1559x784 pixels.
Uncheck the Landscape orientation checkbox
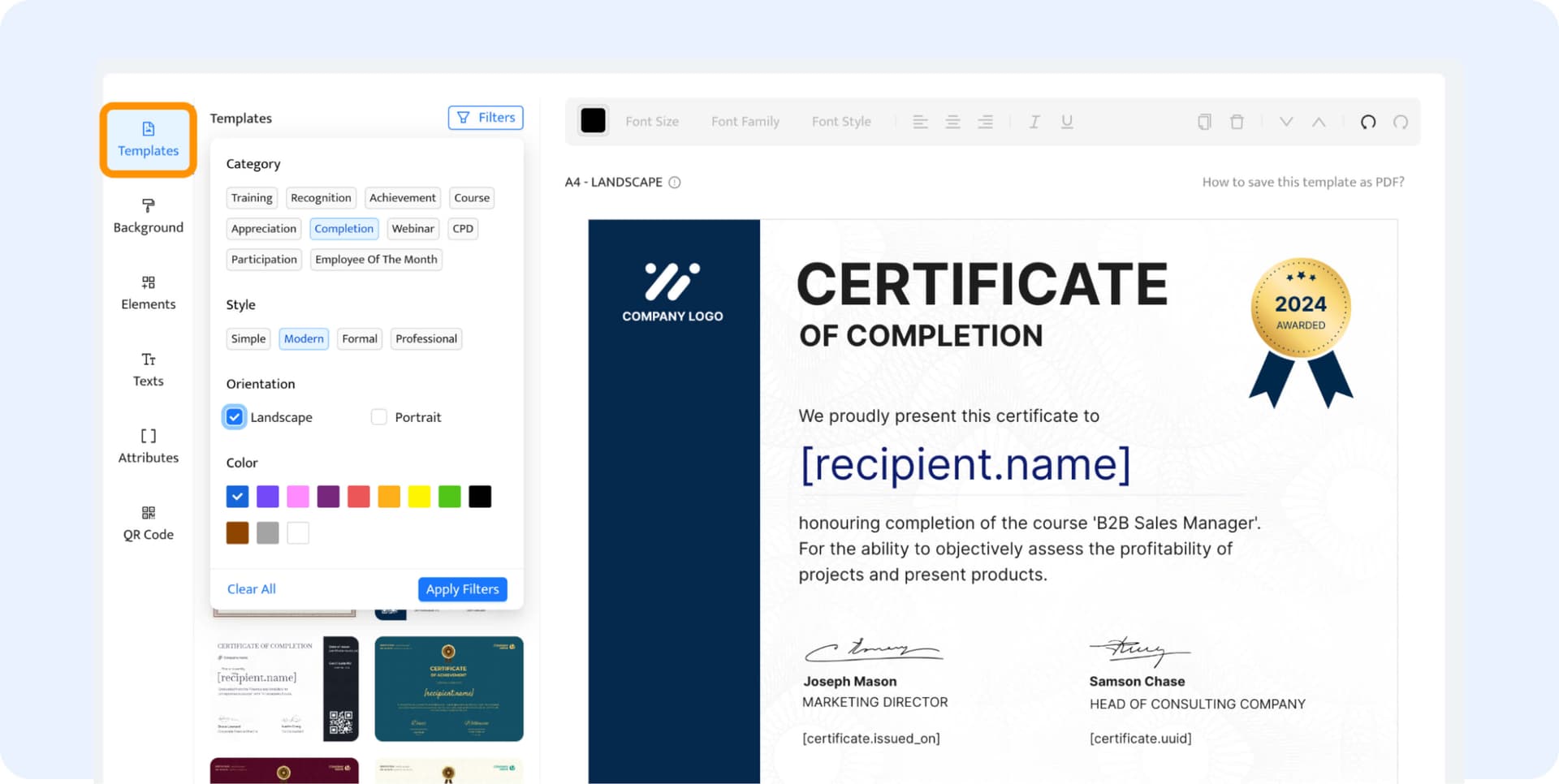point(234,416)
